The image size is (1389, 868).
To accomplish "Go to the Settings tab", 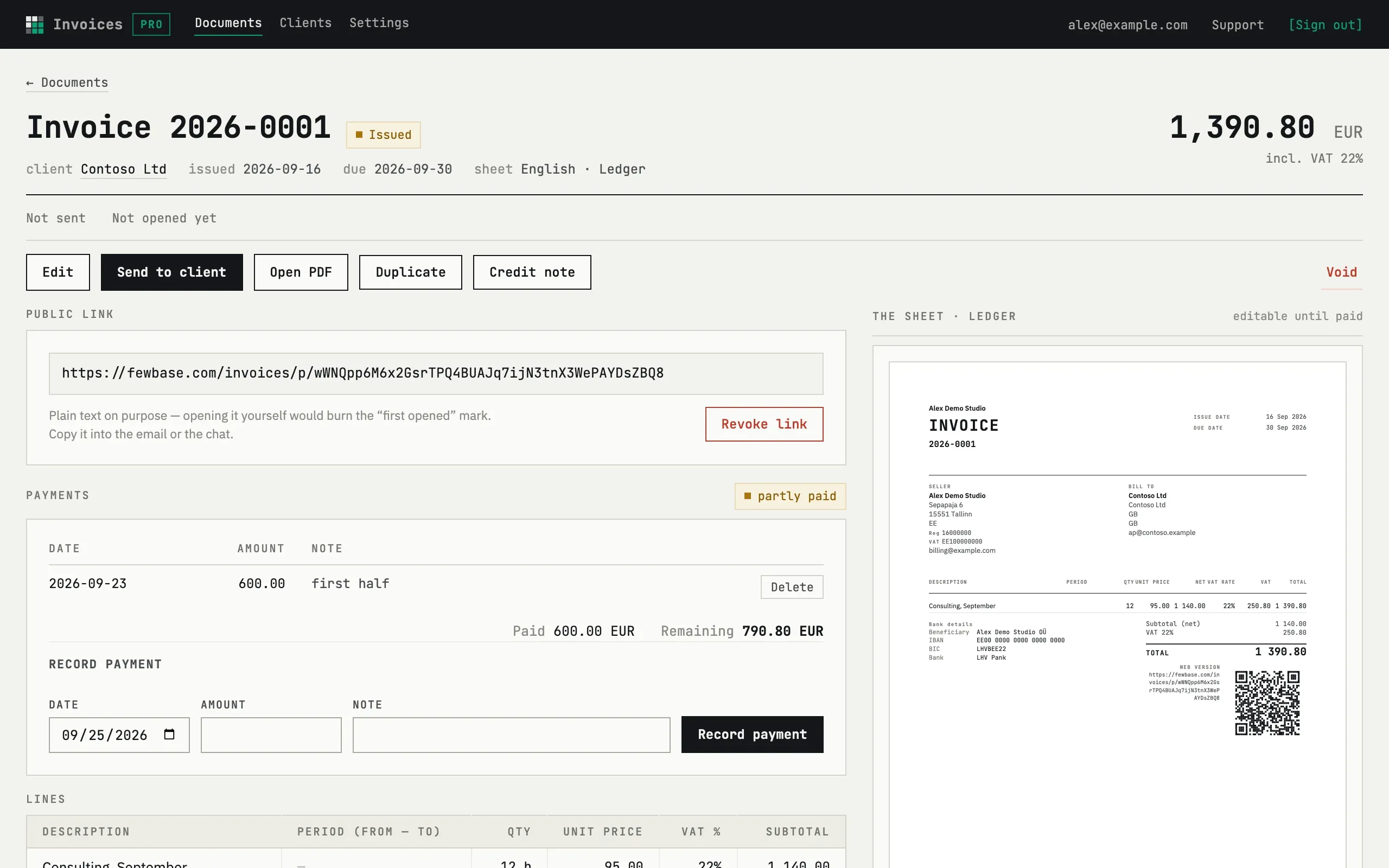I will [379, 23].
